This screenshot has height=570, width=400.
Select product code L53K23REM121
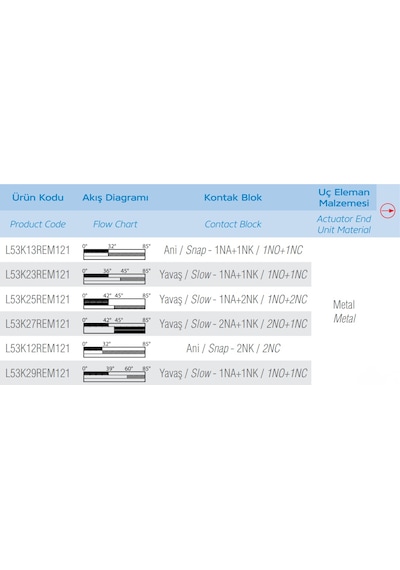[37, 274]
